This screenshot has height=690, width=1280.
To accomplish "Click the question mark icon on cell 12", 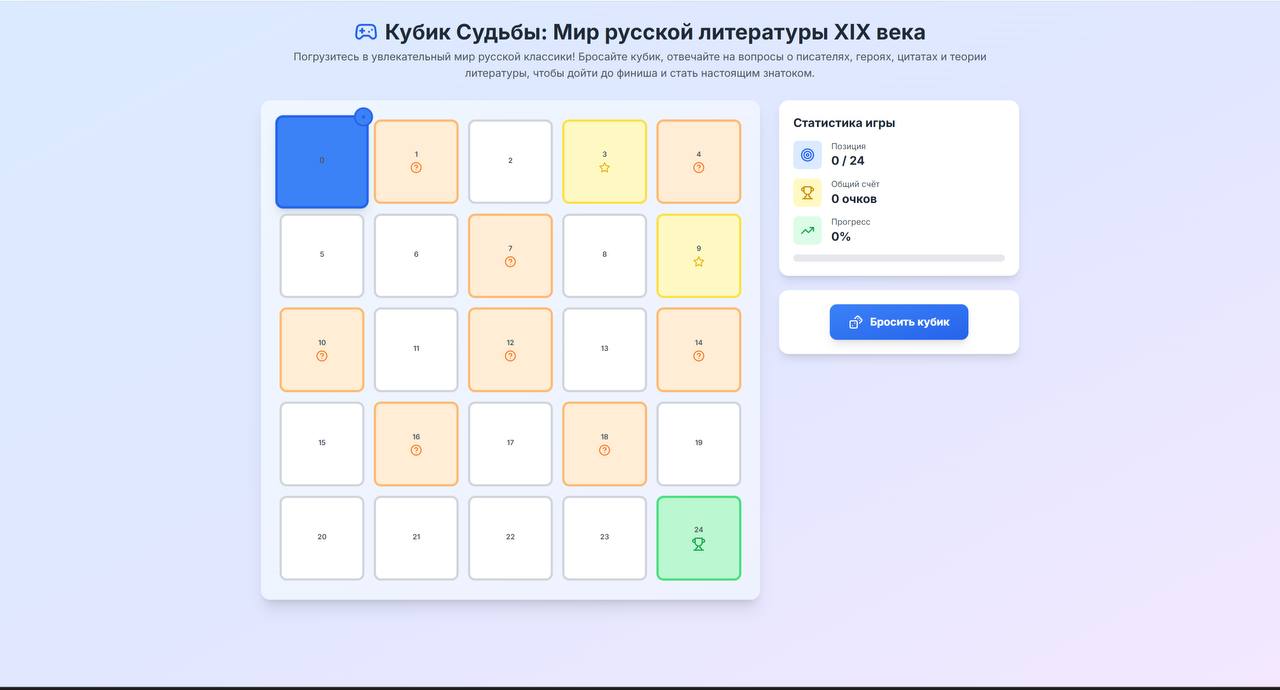I will (510, 356).
